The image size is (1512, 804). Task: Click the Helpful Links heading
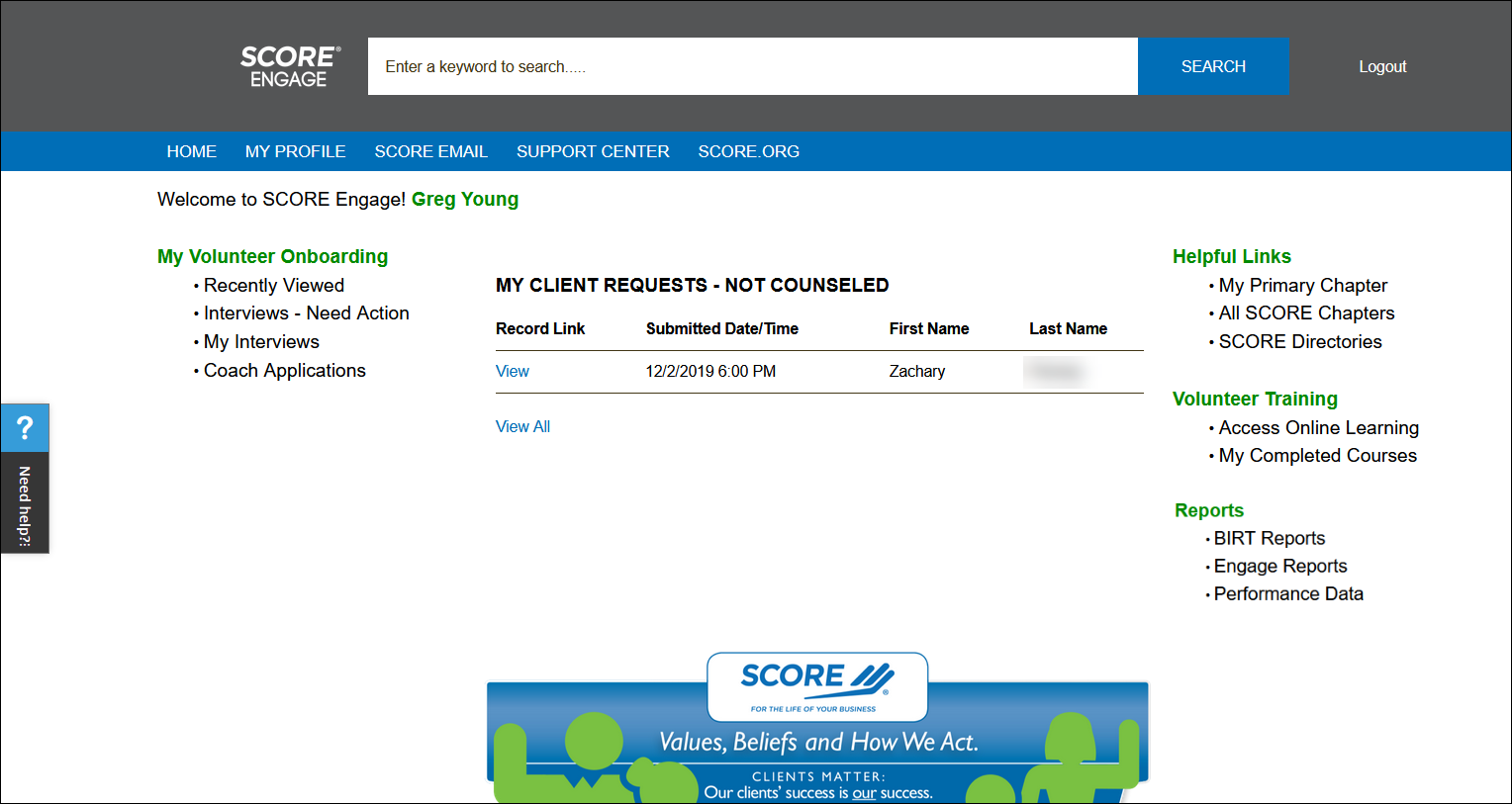1232,256
